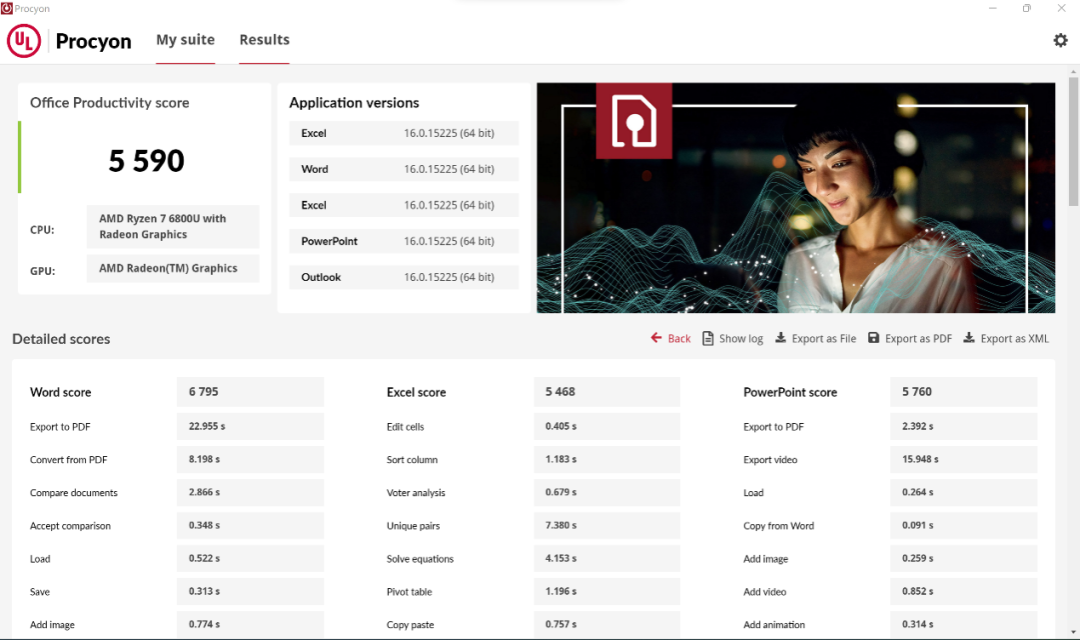This screenshot has height=640, width=1080.
Task: Click the Word score value 6 795
Action: tap(250, 392)
